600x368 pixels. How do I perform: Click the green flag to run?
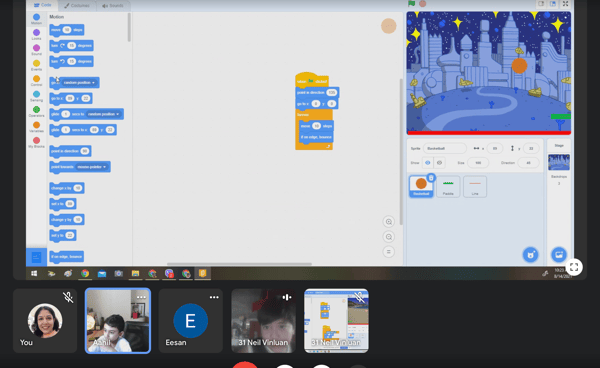[x=412, y=3]
